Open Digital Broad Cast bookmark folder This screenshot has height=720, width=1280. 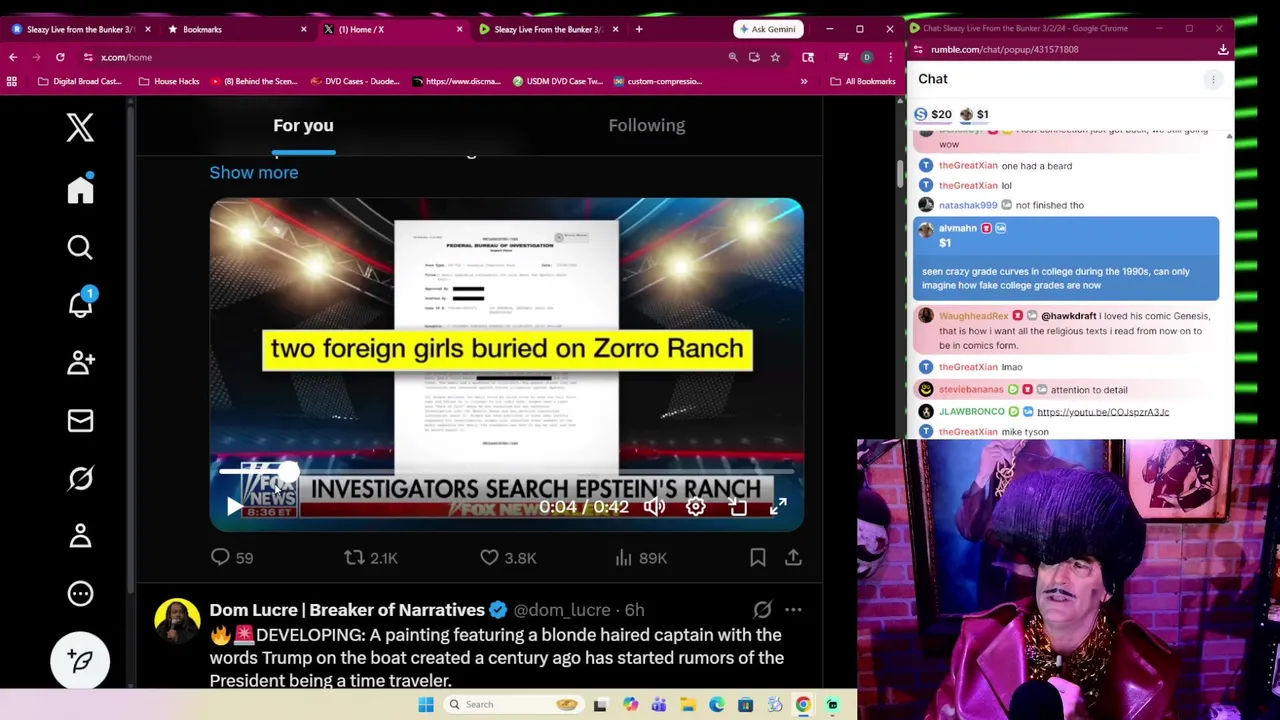pos(80,81)
